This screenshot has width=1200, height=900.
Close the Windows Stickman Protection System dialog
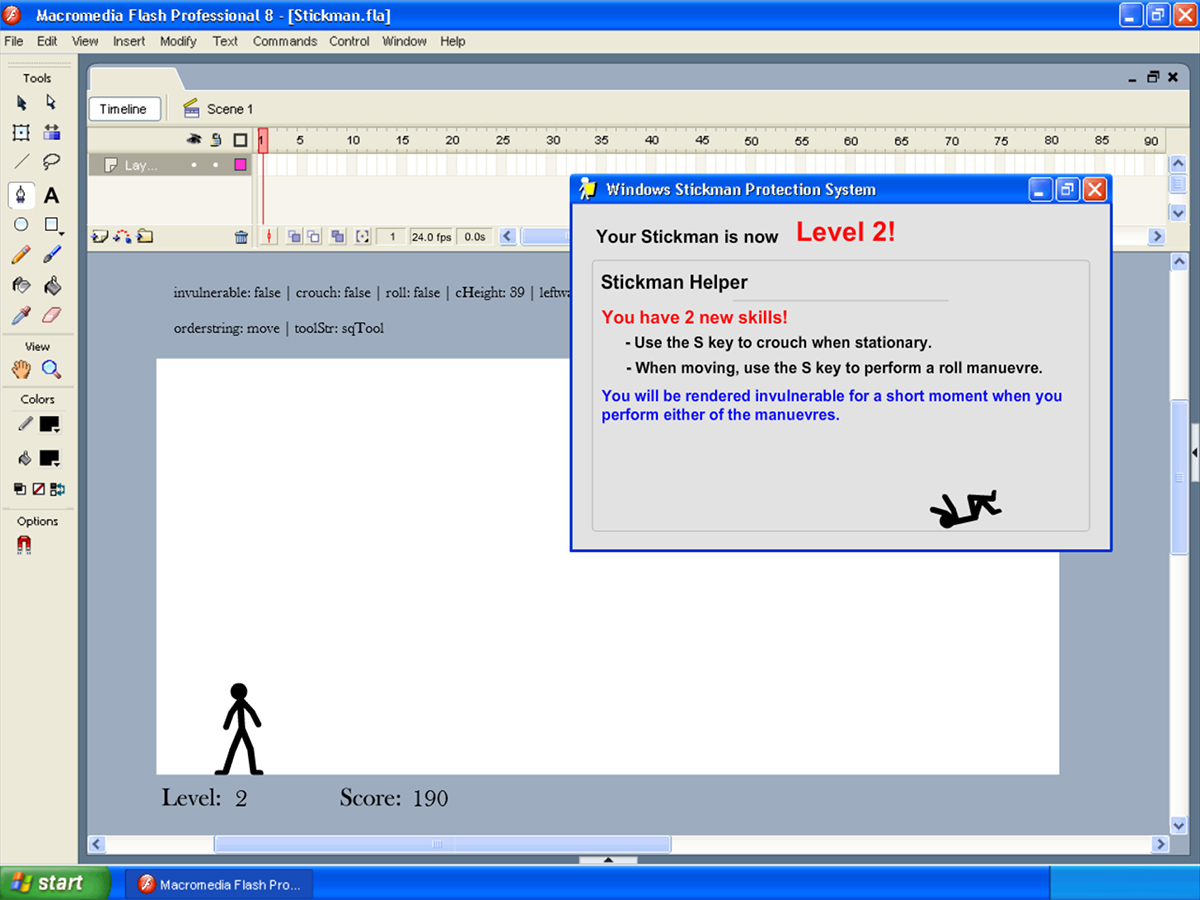click(1095, 189)
